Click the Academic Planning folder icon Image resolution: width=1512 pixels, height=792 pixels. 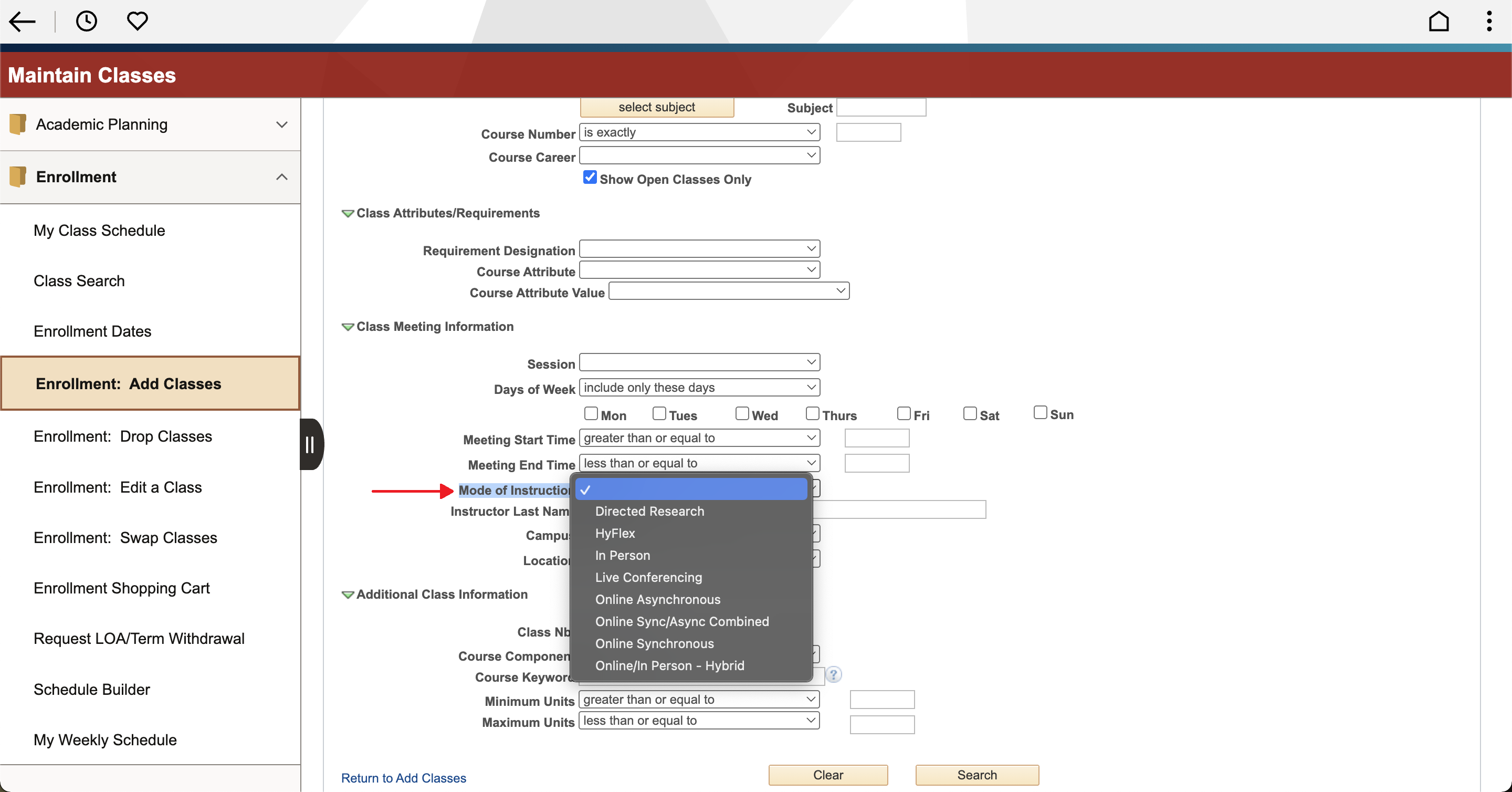pos(18,124)
